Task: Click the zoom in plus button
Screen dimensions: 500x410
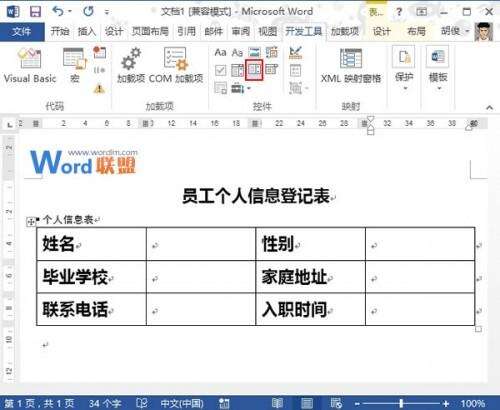Action: pos(446,403)
